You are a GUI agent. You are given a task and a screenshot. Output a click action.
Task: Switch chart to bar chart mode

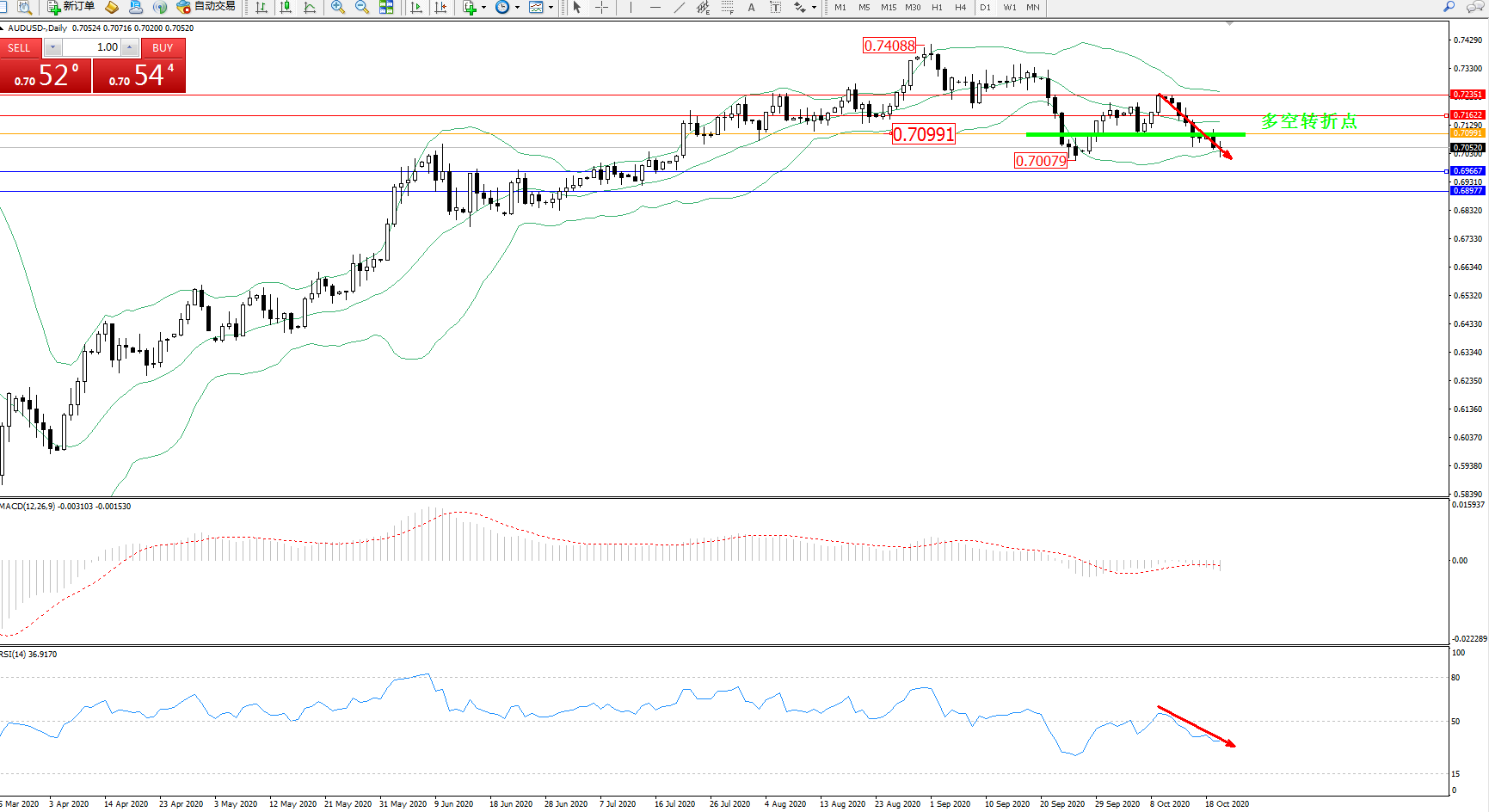pos(261,7)
